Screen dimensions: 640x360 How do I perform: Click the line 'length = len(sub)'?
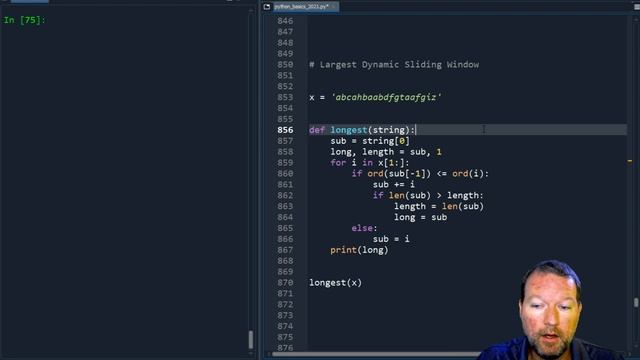tap(439, 207)
